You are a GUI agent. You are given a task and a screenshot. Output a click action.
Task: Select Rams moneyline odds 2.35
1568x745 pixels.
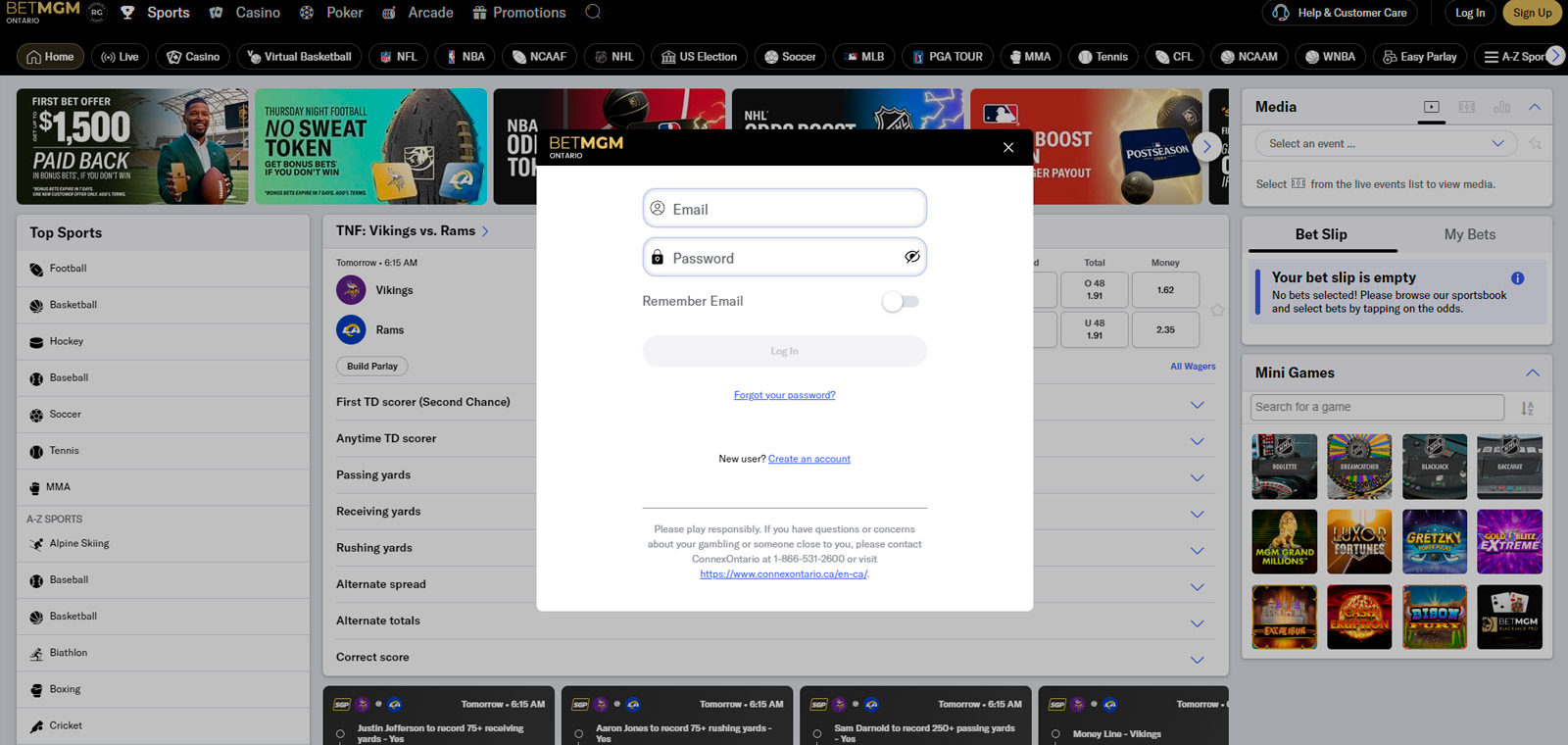1165,330
